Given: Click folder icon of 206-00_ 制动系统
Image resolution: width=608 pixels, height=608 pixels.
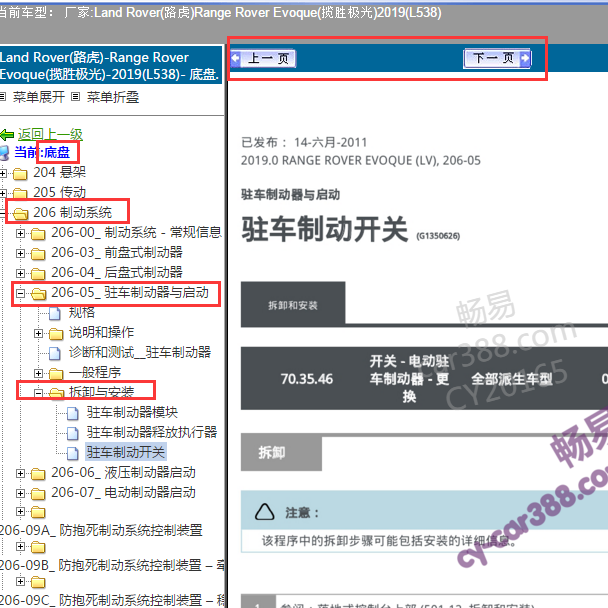Looking at the screenshot, I should (38, 233).
